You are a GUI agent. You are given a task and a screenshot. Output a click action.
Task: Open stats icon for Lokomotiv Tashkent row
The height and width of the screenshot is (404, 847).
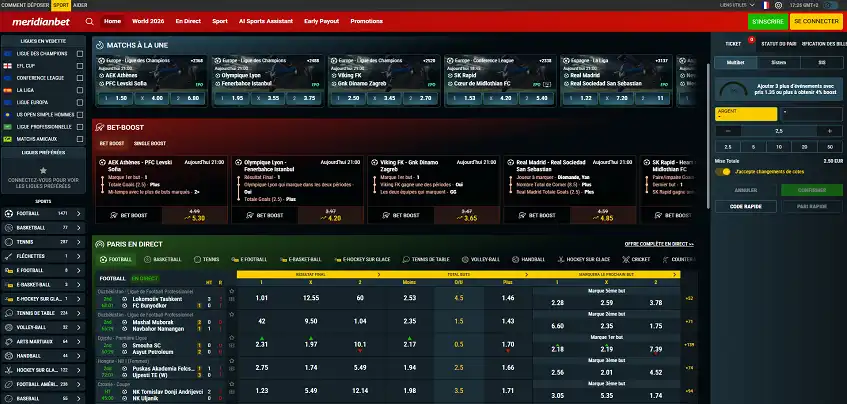coord(232,299)
